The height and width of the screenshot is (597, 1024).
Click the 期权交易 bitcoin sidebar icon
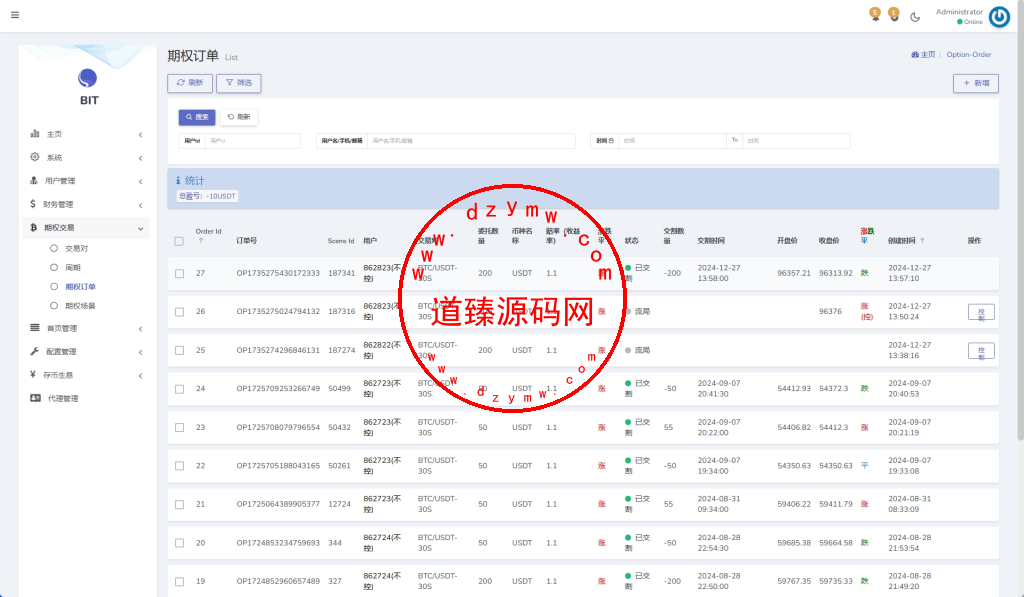click(33, 227)
